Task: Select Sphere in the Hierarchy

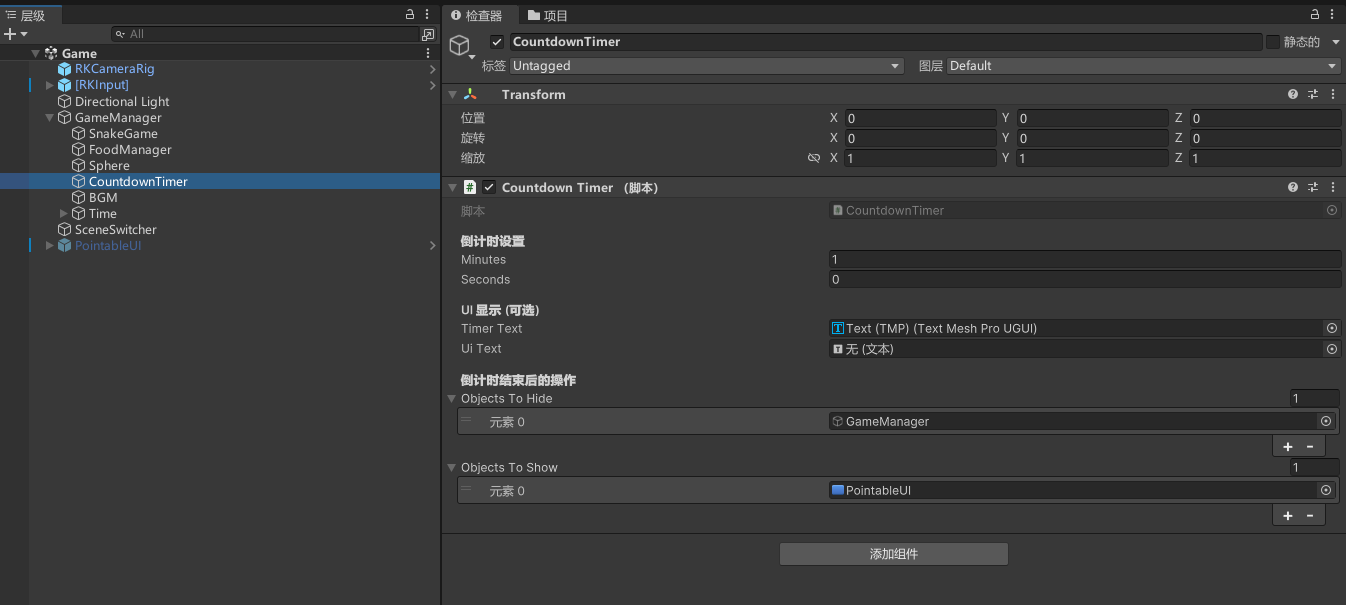Action: (x=109, y=165)
